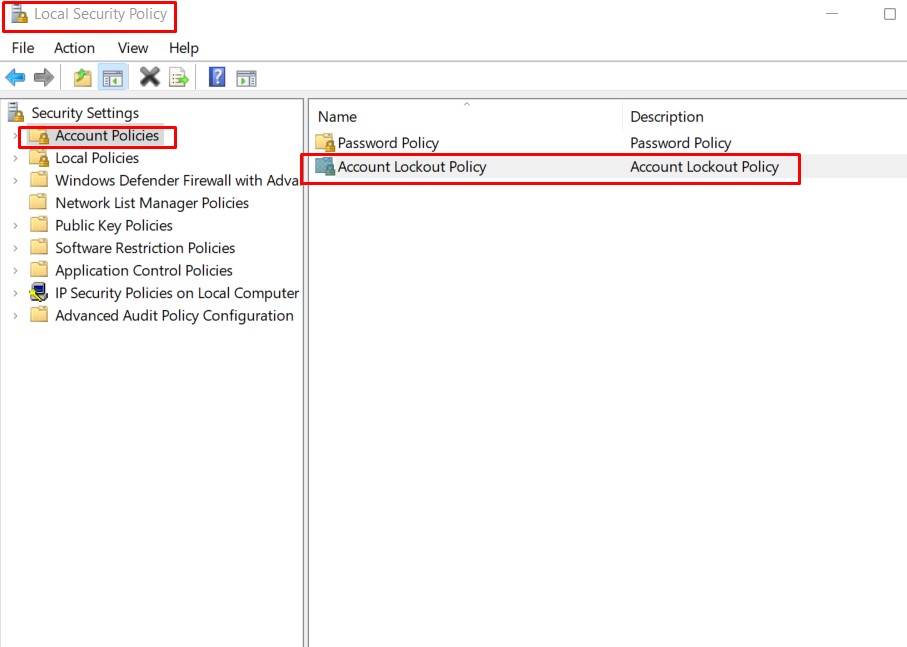Viewport: 907px width, 647px height.
Task: Click the Password Policy folder icon in list
Action: pos(325,142)
